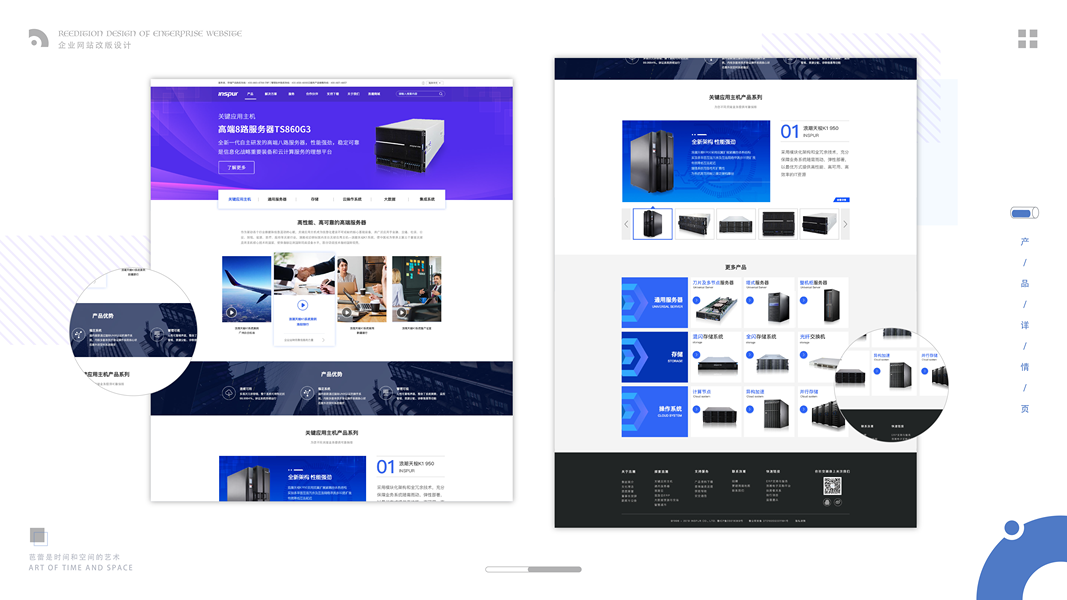Click the third round icon in 产品优势 band

click(386, 393)
